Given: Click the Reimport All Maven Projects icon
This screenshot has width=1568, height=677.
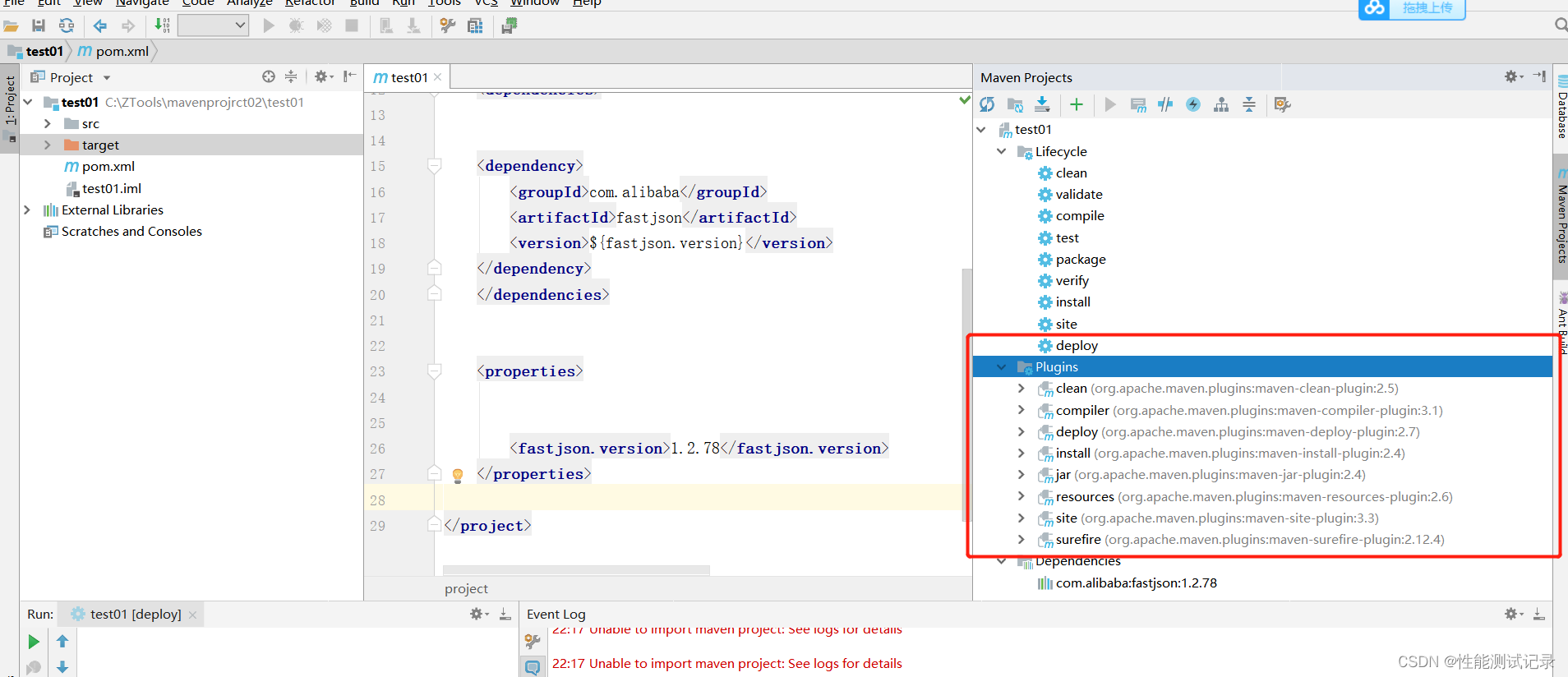Looking at the screenshot, I should (x=987, y=104).
